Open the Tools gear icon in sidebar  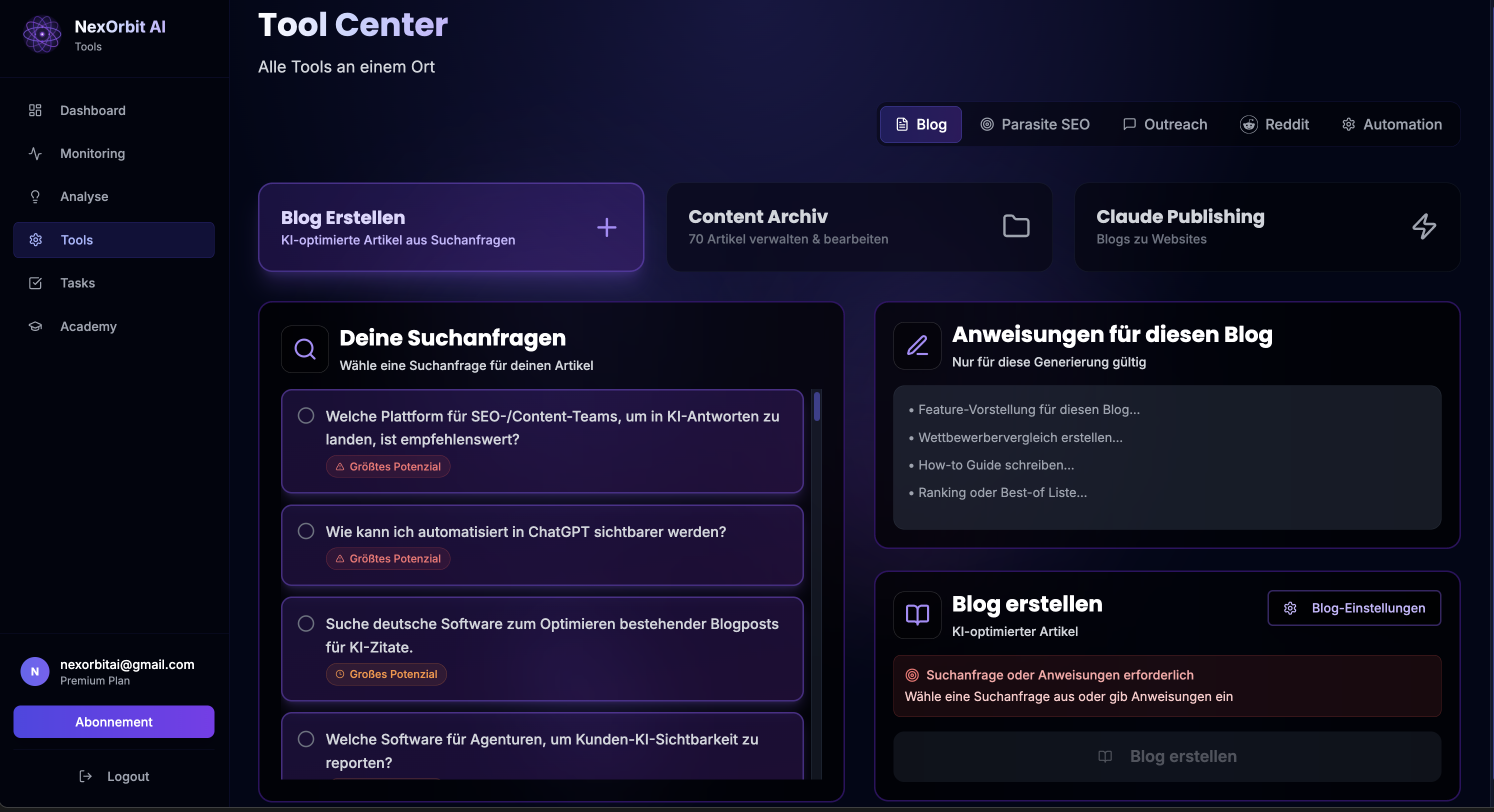(x=35, y=239)
